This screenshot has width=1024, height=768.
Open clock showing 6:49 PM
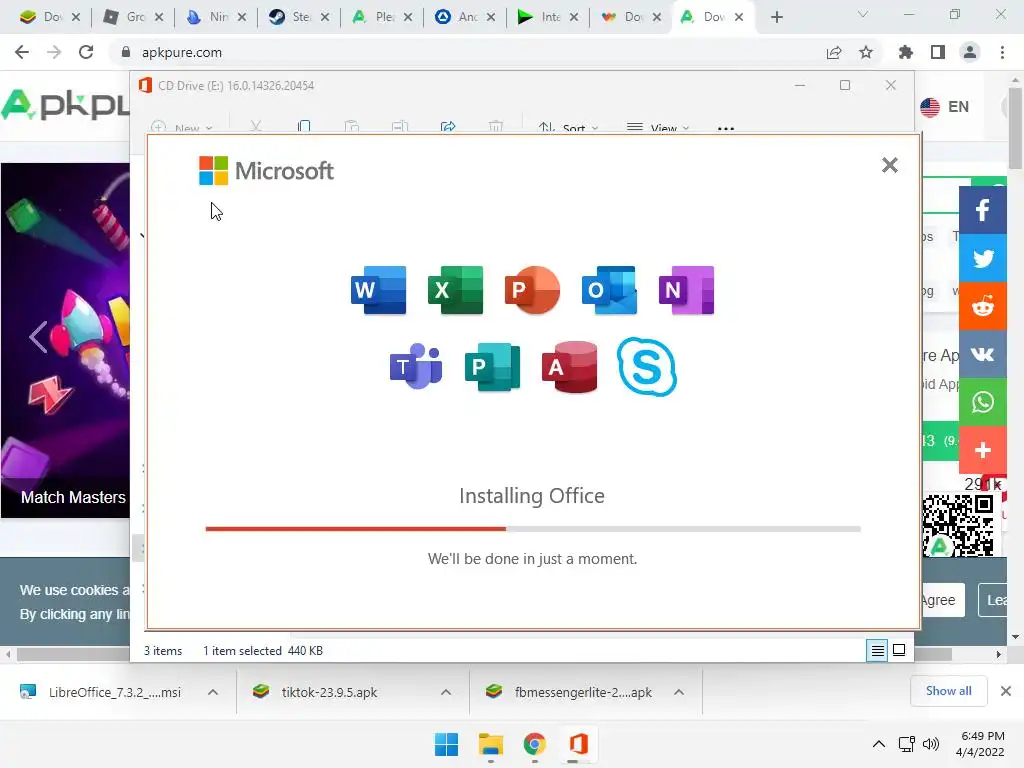point(981,744)
